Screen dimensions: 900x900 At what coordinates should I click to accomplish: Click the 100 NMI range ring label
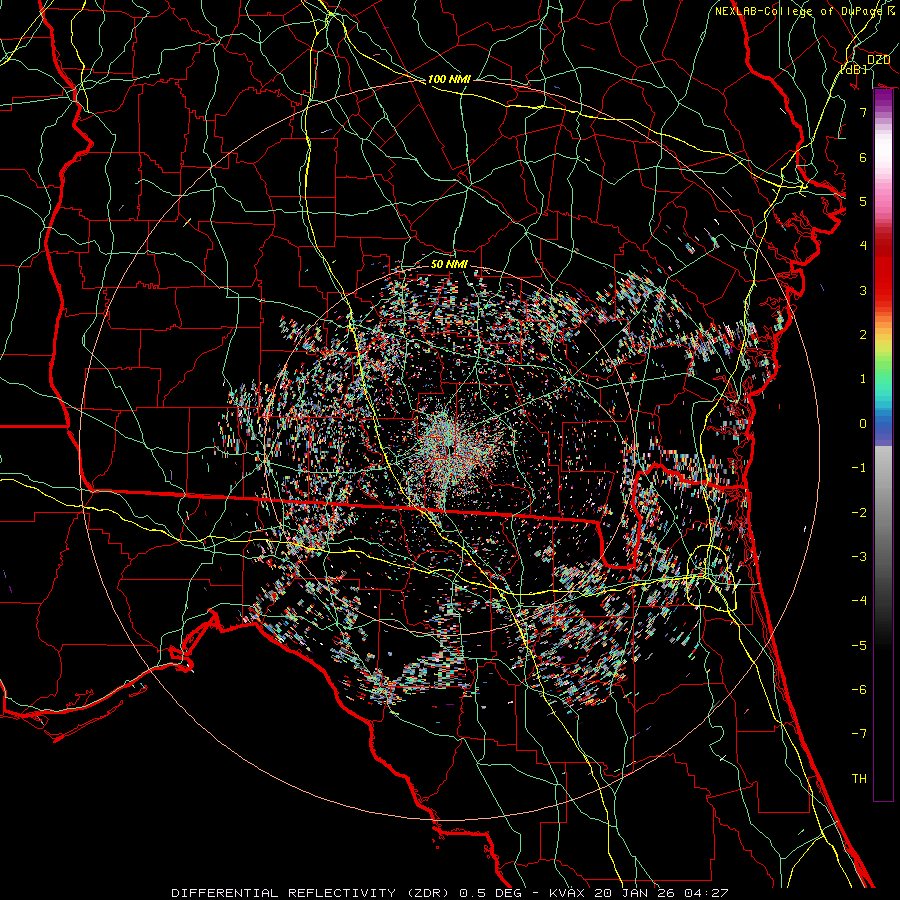click(449, 79)
